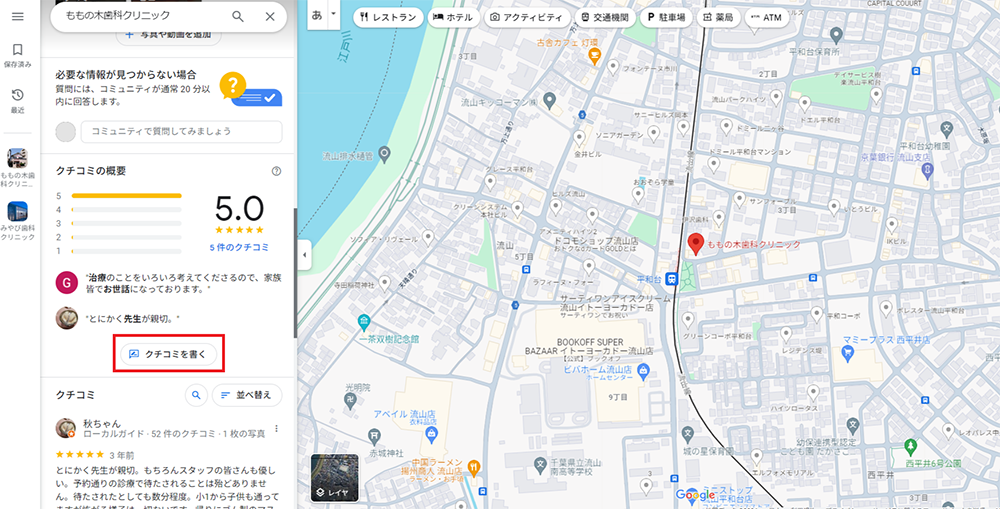This screenshot has height=509, width=1000.
Task: Open more options for 秋ちゃん review
Action: 276,428
